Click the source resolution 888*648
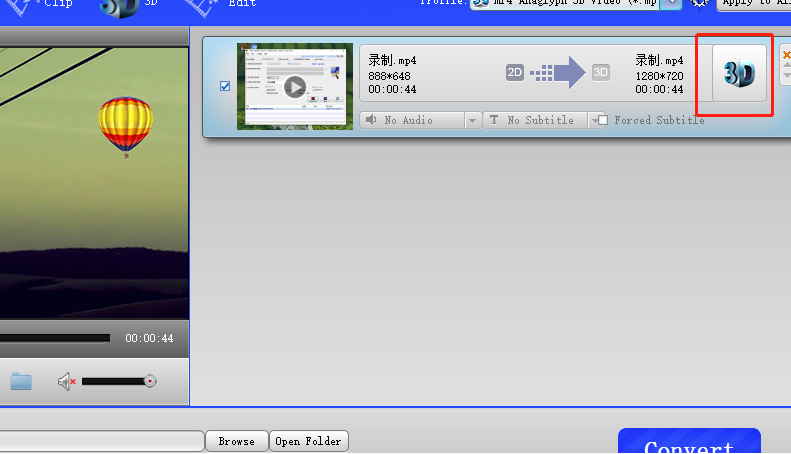791x454 pixels. coord(389,76)
